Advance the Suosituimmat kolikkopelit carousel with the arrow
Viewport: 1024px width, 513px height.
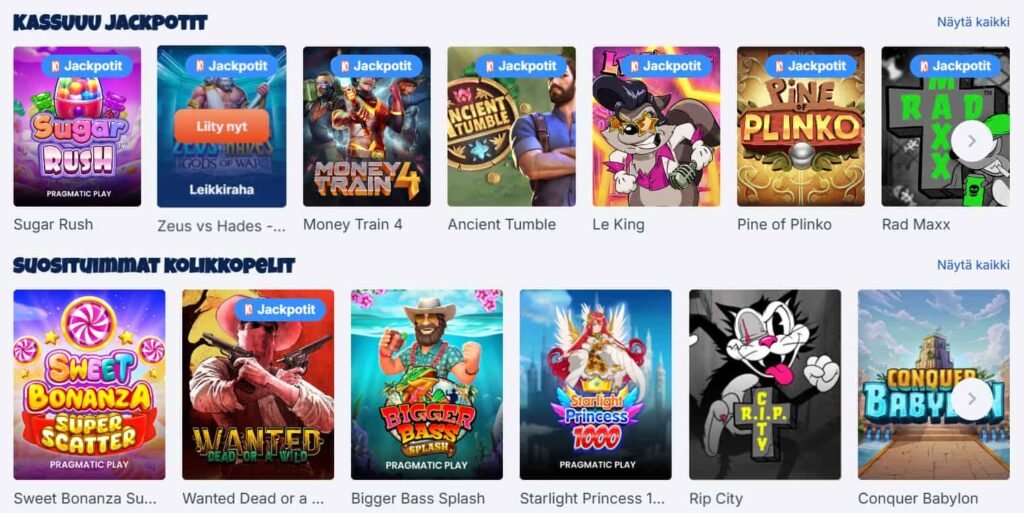(x=972, y=399)
